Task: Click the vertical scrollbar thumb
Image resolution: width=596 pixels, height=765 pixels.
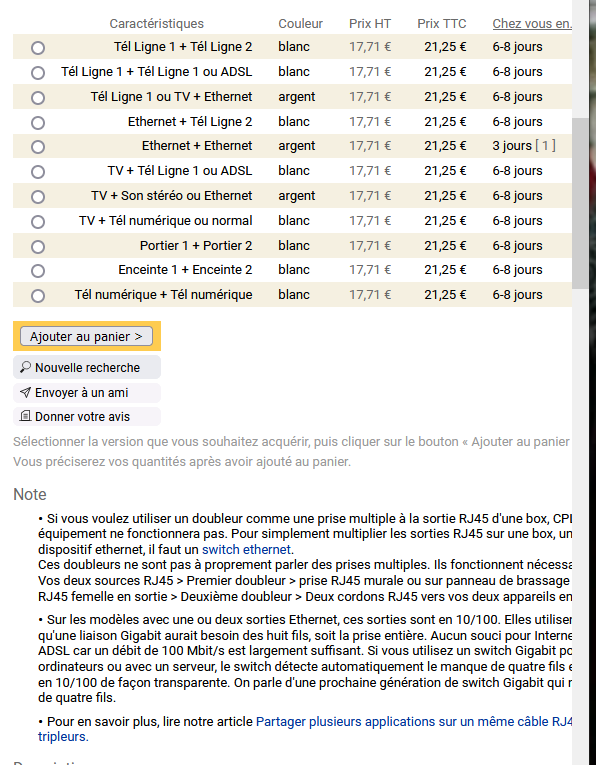Action: click(x=580, y=203)
